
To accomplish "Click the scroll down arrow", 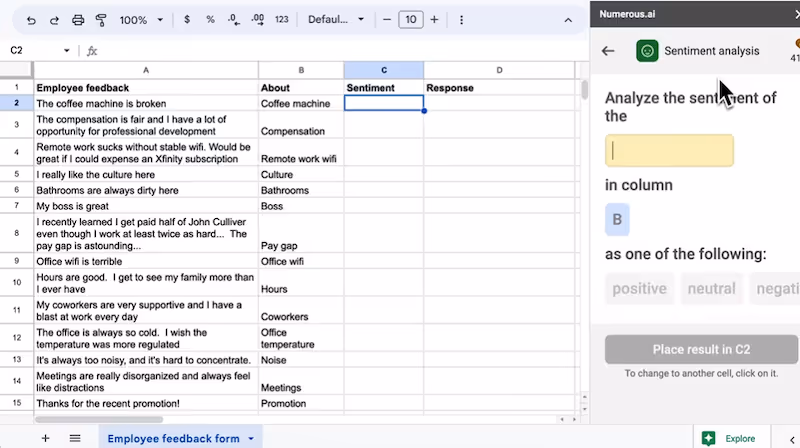I will pyautogui.click(x=584, y=409).
